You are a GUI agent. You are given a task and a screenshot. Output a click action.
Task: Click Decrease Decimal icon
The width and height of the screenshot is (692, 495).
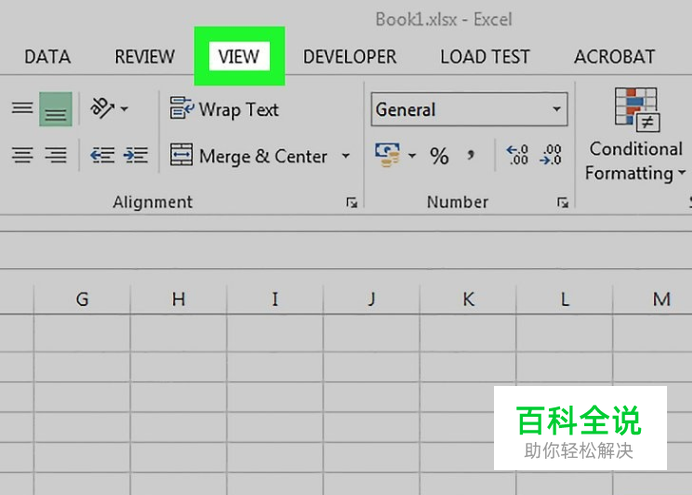point(551,155)
